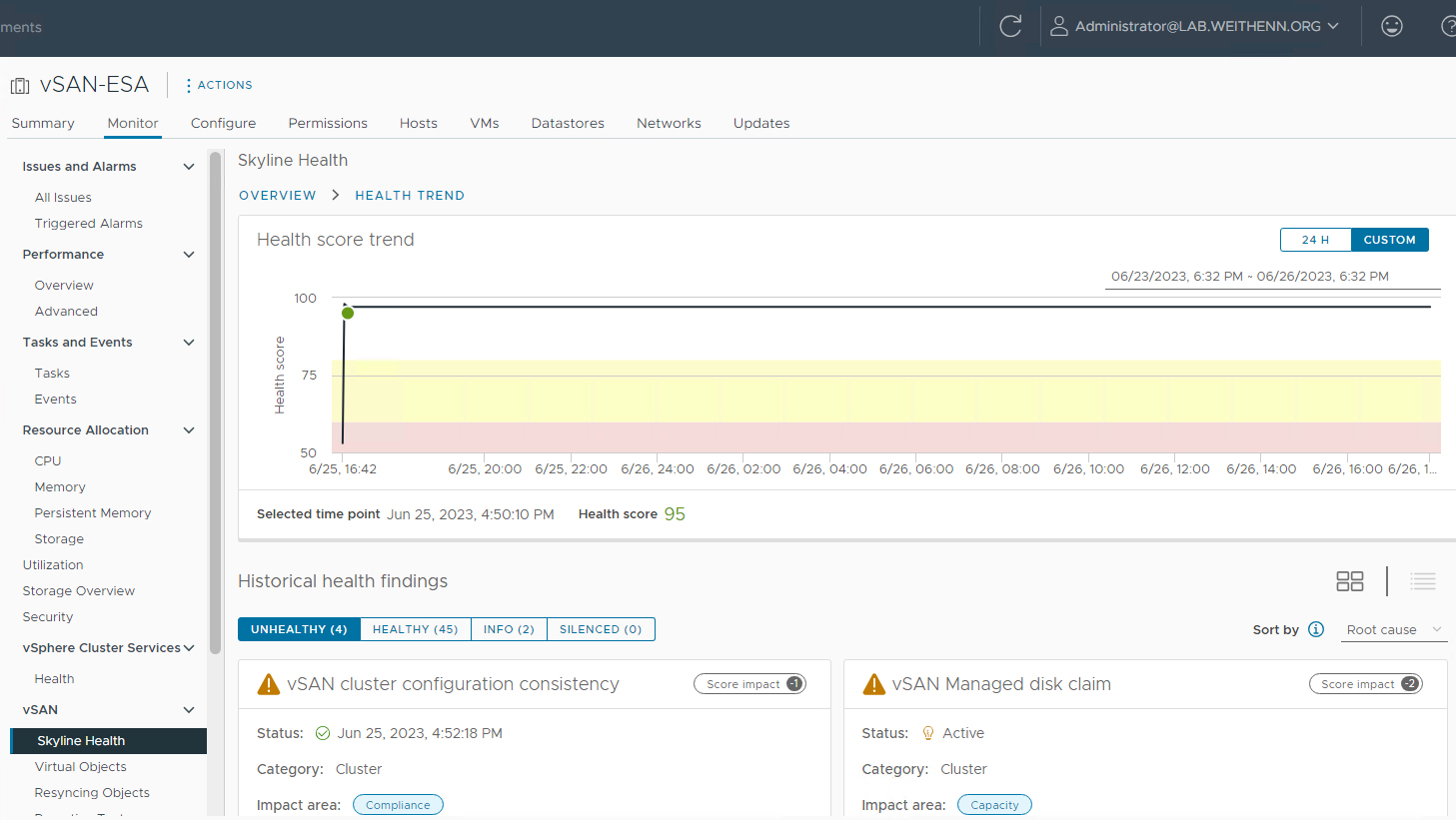1456x820 pixels.
Task: Click the vSAN-ESA cluster icon
Action: tap(20, 86)
